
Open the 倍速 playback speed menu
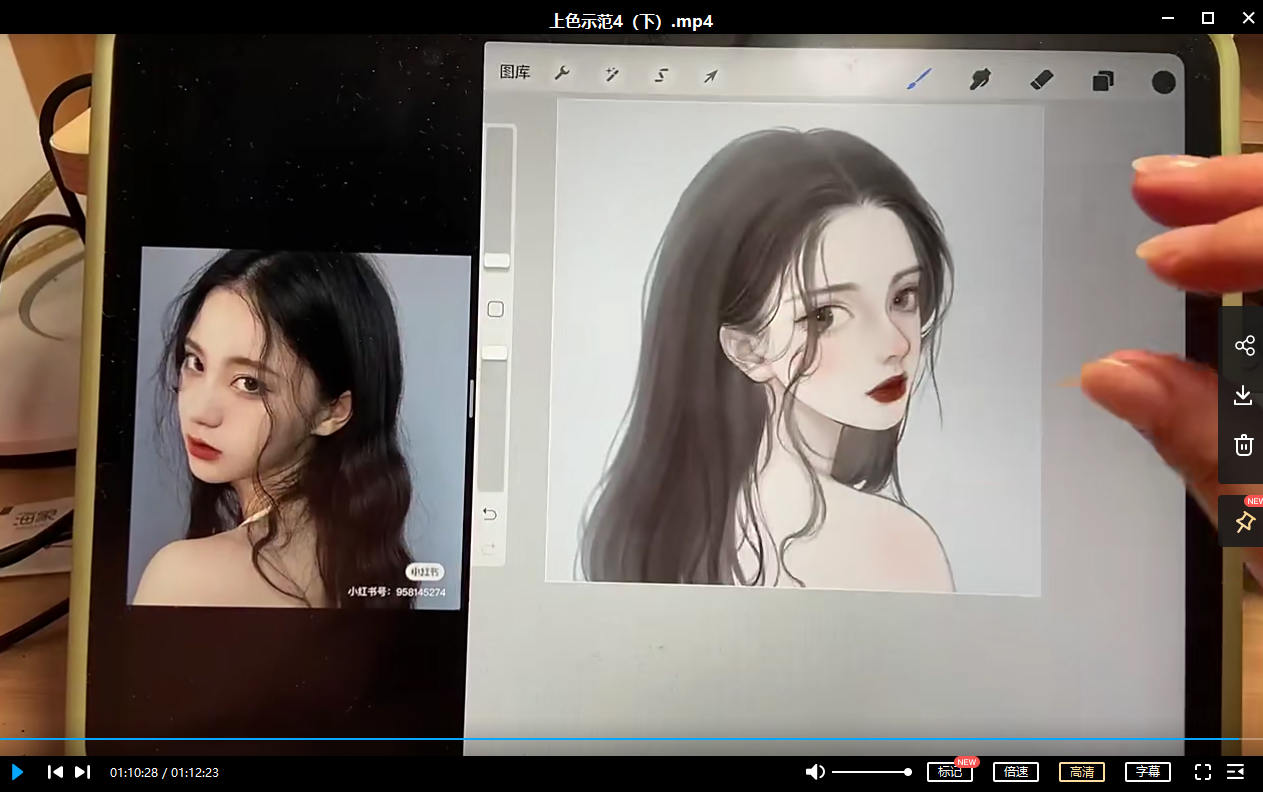click(1016, 772)
